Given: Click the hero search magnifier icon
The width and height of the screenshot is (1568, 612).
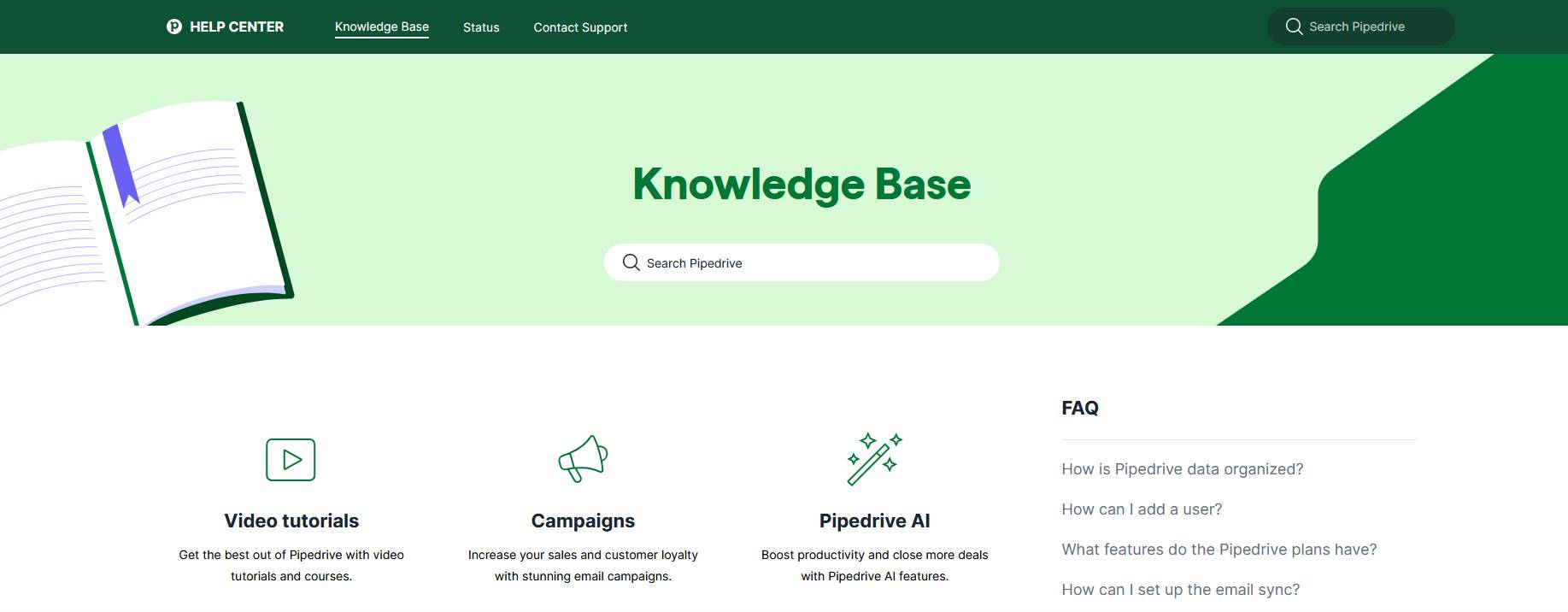Looking at the screenshot, I should click(631, 262).
